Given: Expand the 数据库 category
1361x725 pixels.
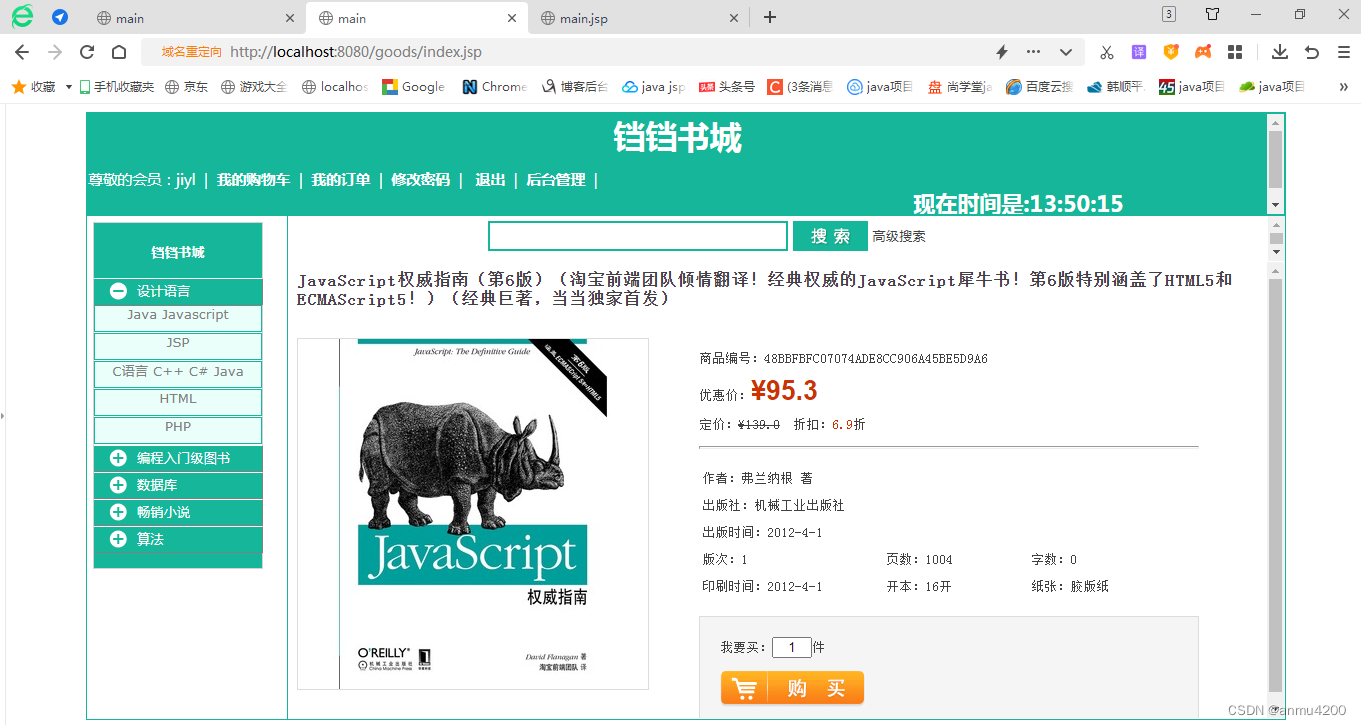Looking at the screenshot, I should (x=178, y=485).
